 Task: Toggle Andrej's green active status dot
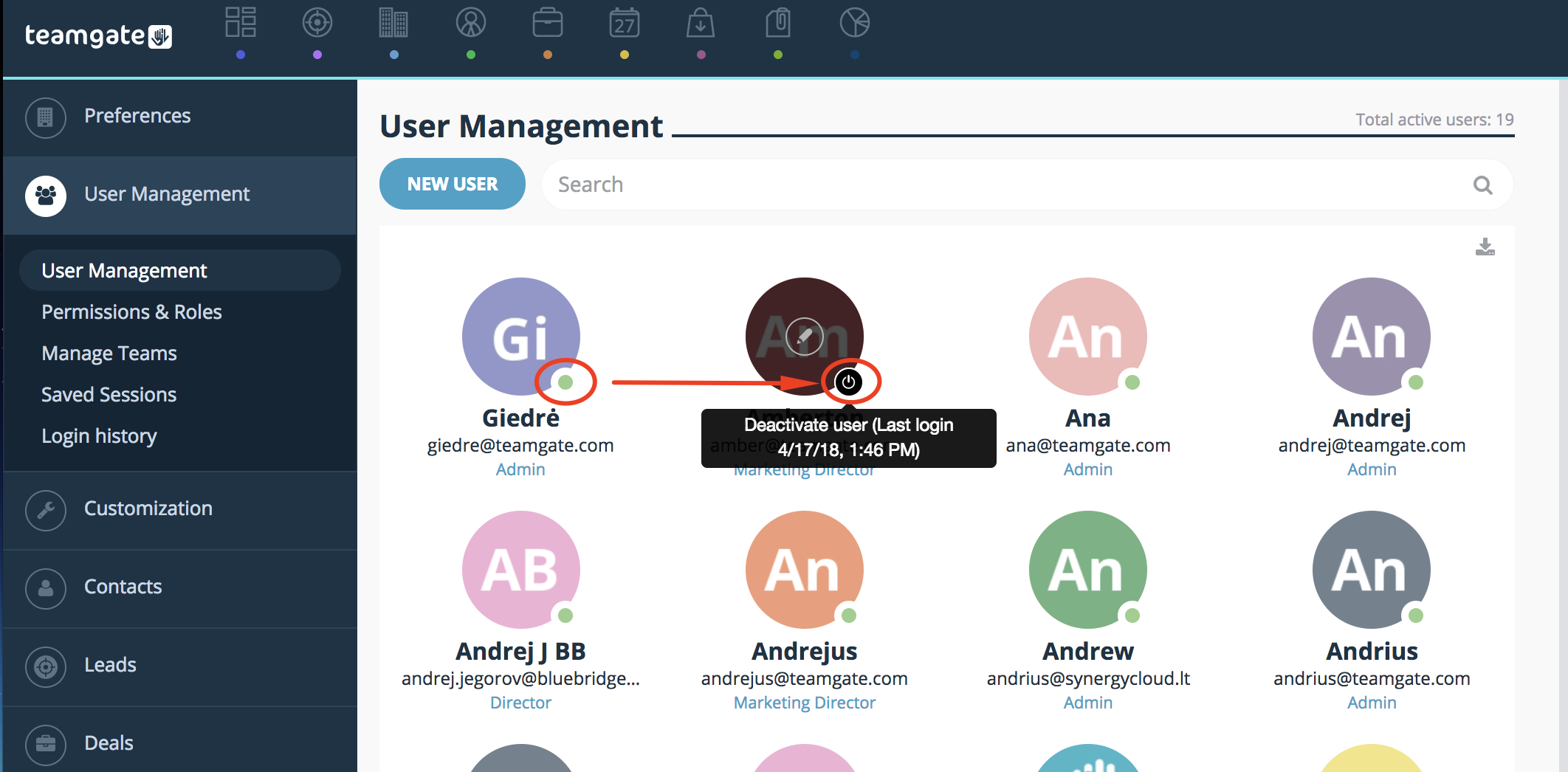pos(1416,382)
